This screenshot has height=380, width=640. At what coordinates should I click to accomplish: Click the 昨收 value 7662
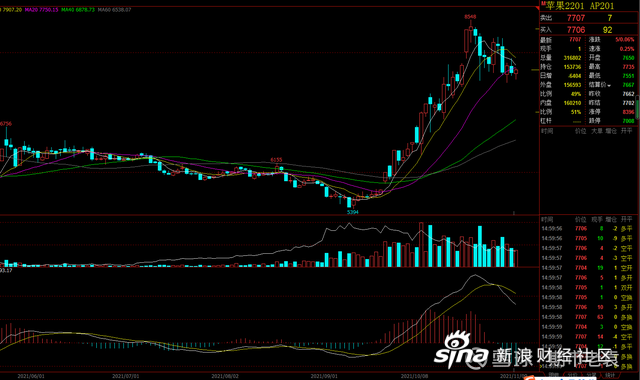629,94
